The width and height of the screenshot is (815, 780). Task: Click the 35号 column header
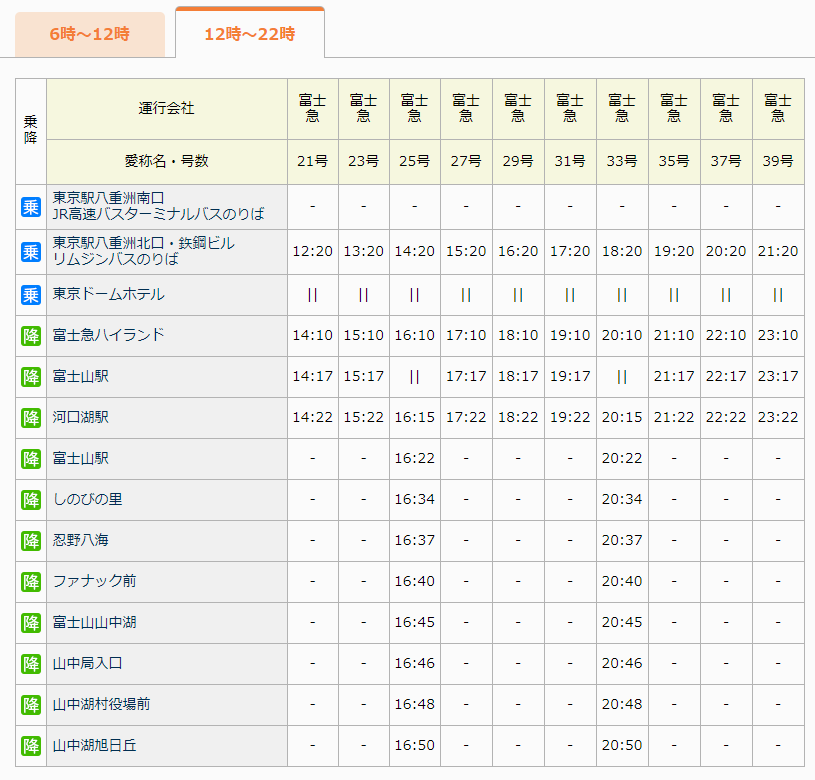(674, 161)
